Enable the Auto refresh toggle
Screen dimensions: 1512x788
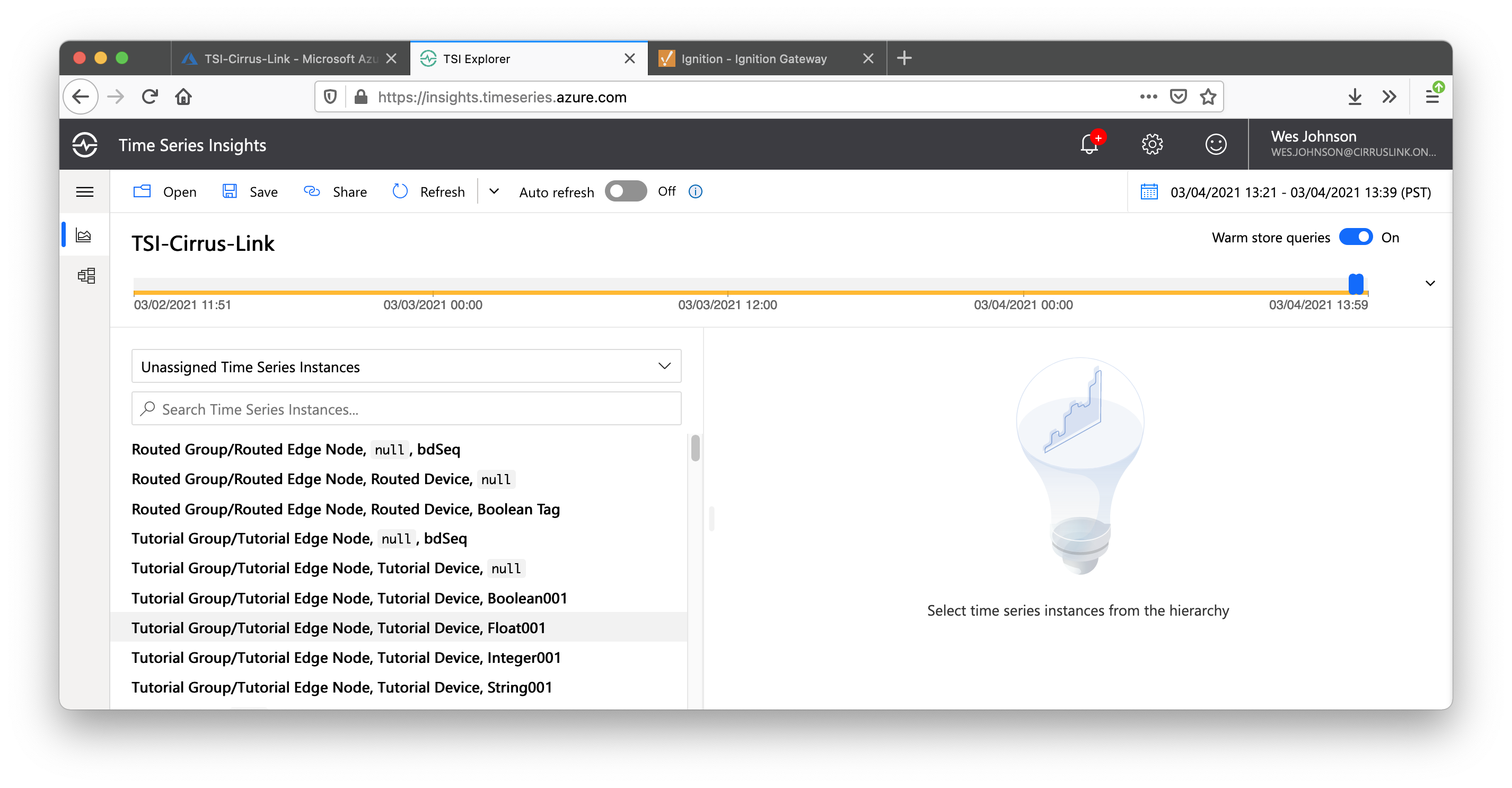[626, 191]
